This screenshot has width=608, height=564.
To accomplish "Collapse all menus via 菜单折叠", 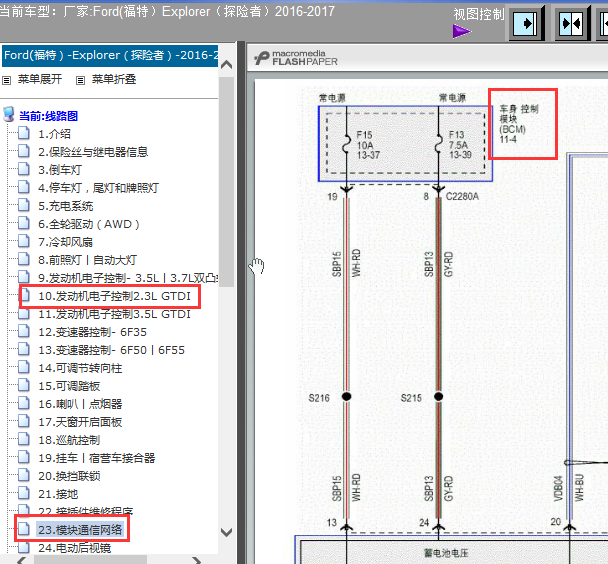I will point(114,79).
